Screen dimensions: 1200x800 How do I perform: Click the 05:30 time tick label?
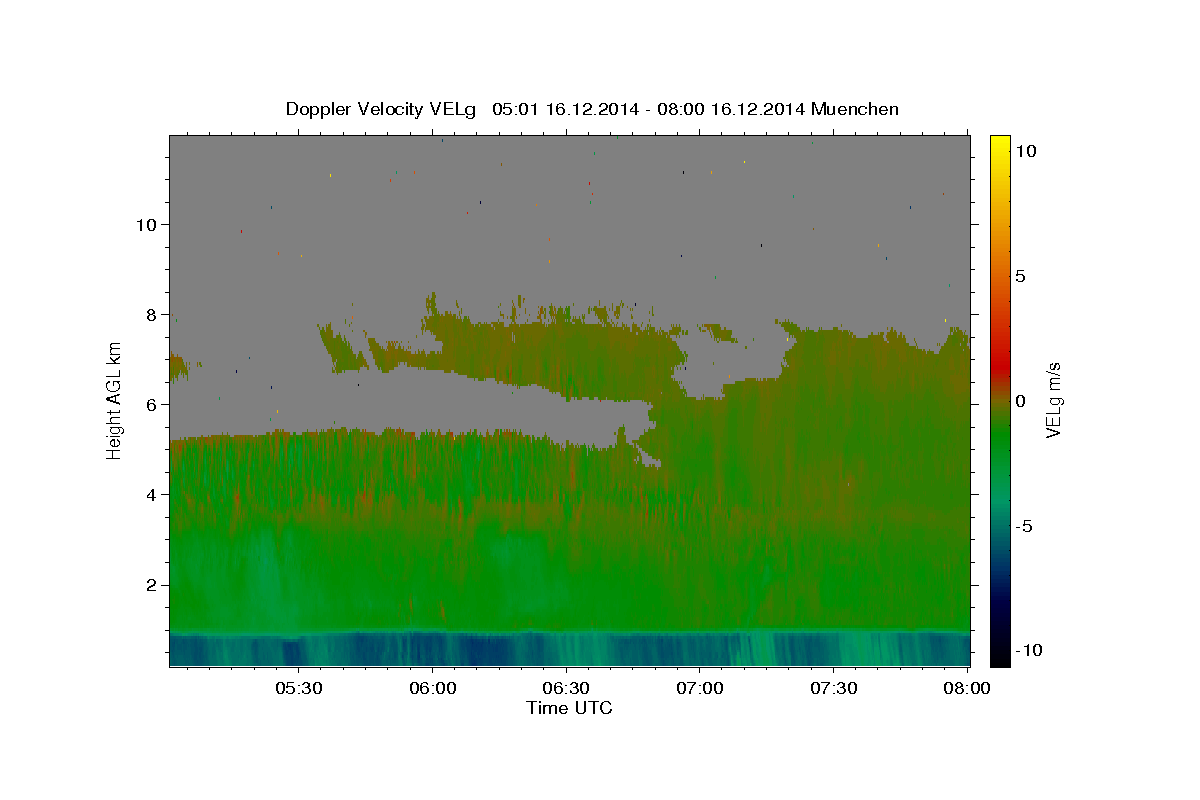[298, 688]
